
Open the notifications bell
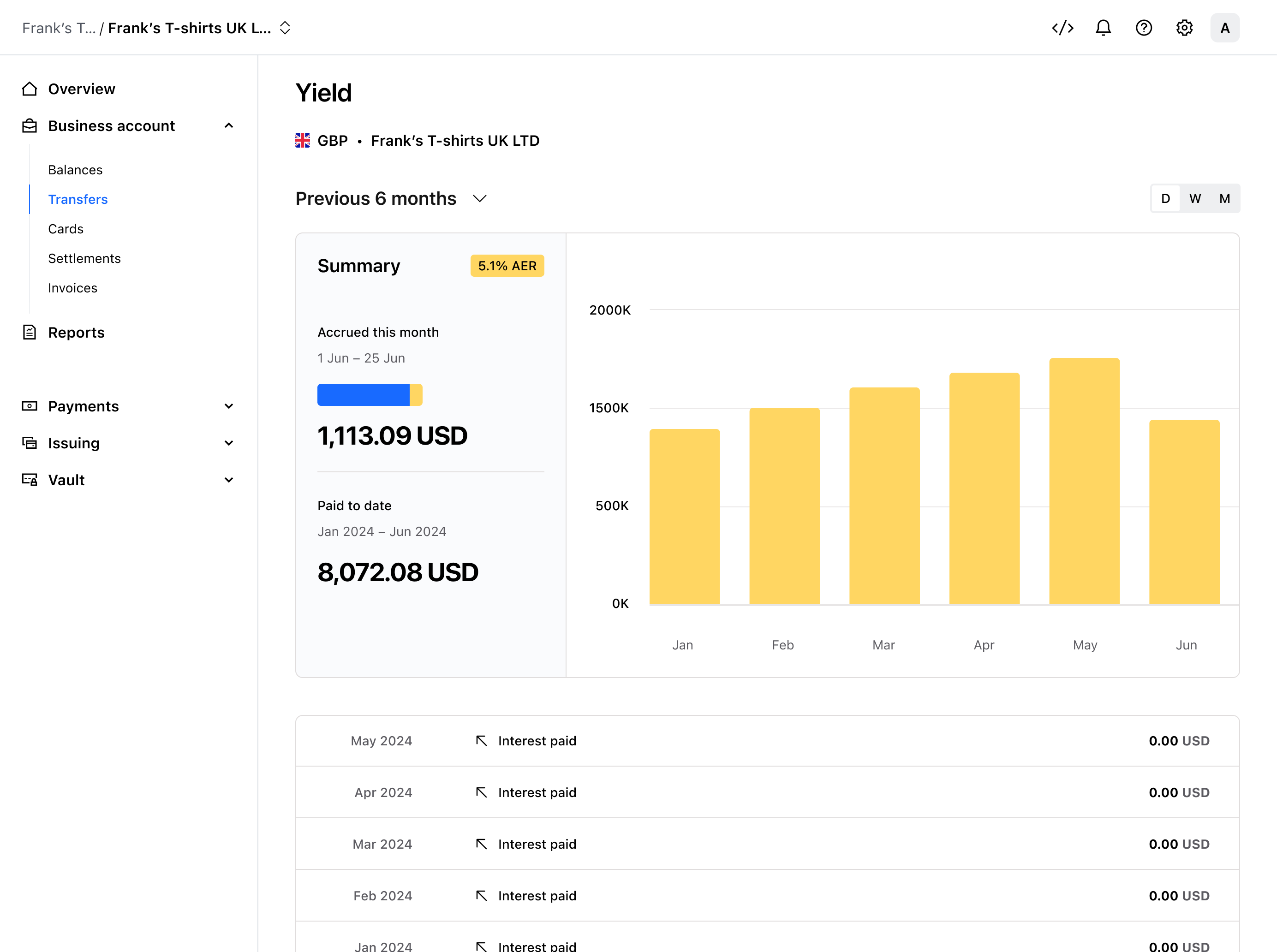[x=1103, y=28]
